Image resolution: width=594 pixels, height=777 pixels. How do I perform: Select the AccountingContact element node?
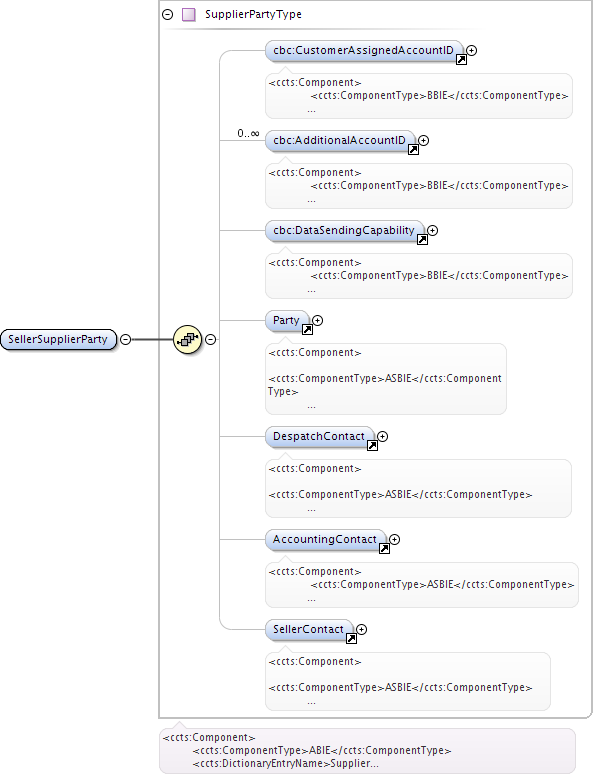(325, 539)
